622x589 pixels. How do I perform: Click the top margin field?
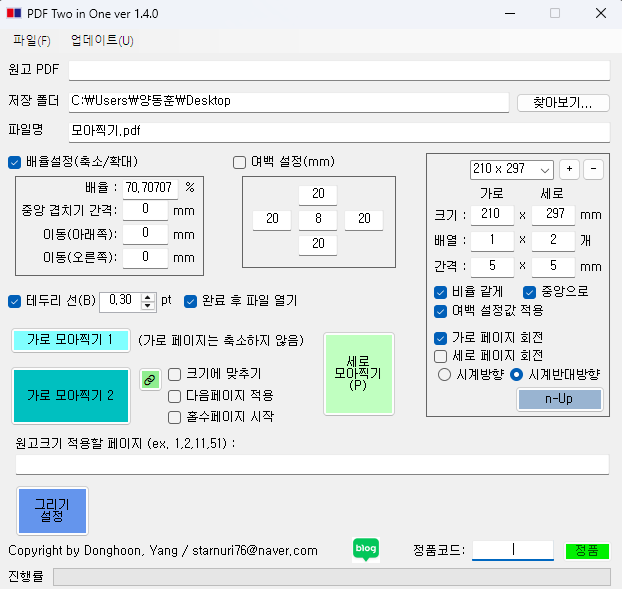coord(318,195)
